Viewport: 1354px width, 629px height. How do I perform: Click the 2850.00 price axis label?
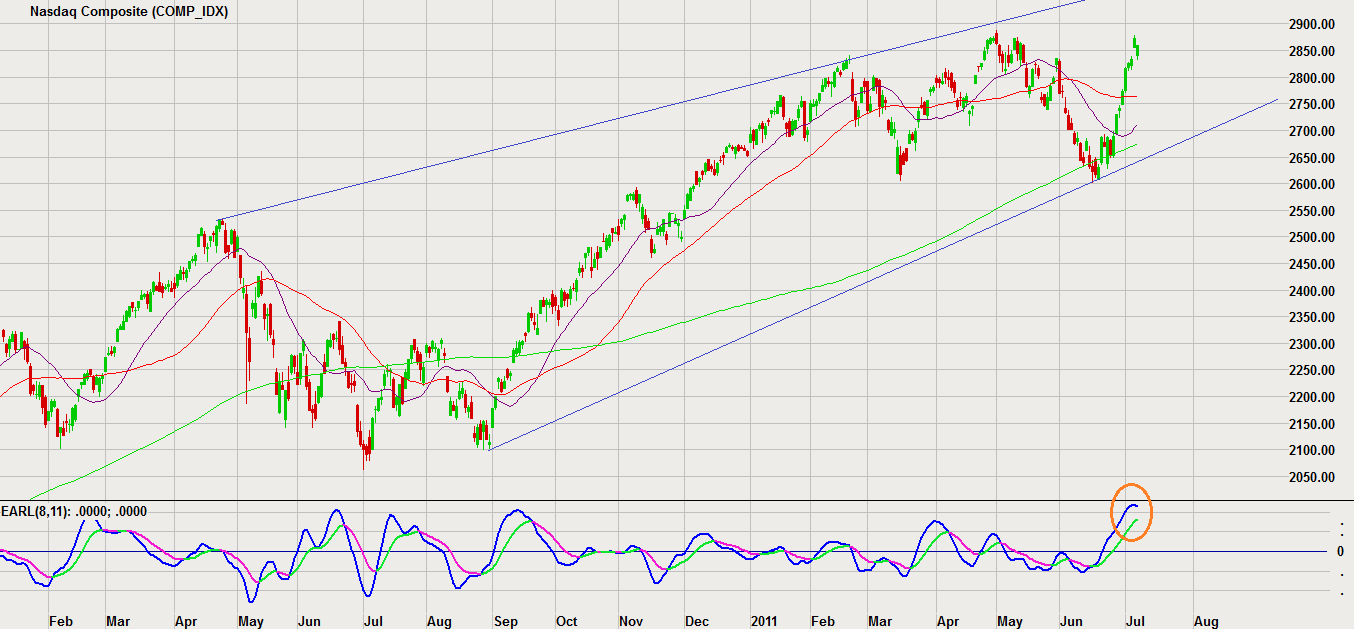click(x=1310, y=51)
